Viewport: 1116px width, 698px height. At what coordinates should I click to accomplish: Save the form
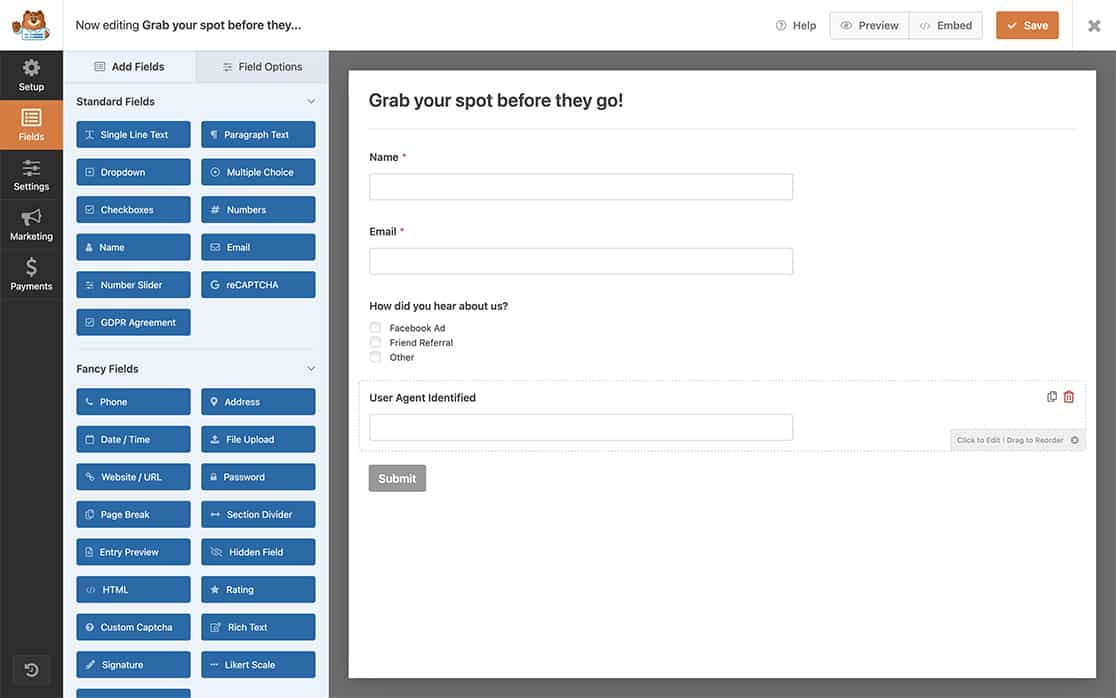click(x=1027, y=25)
